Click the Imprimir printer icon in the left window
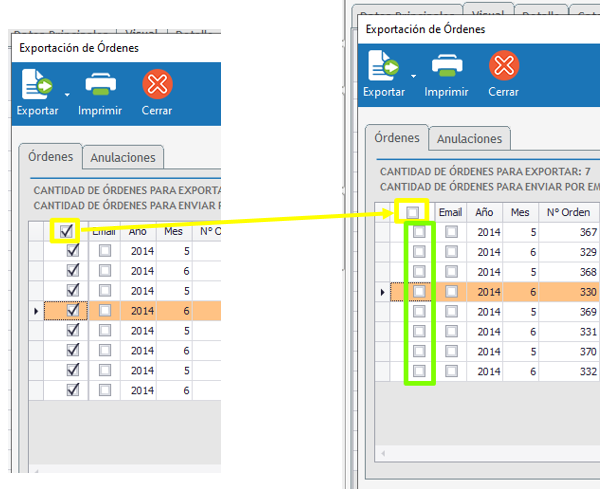Image resolution: width=608 pixels, height=491 pixels. pyautogui.click(x=100, y=83)
